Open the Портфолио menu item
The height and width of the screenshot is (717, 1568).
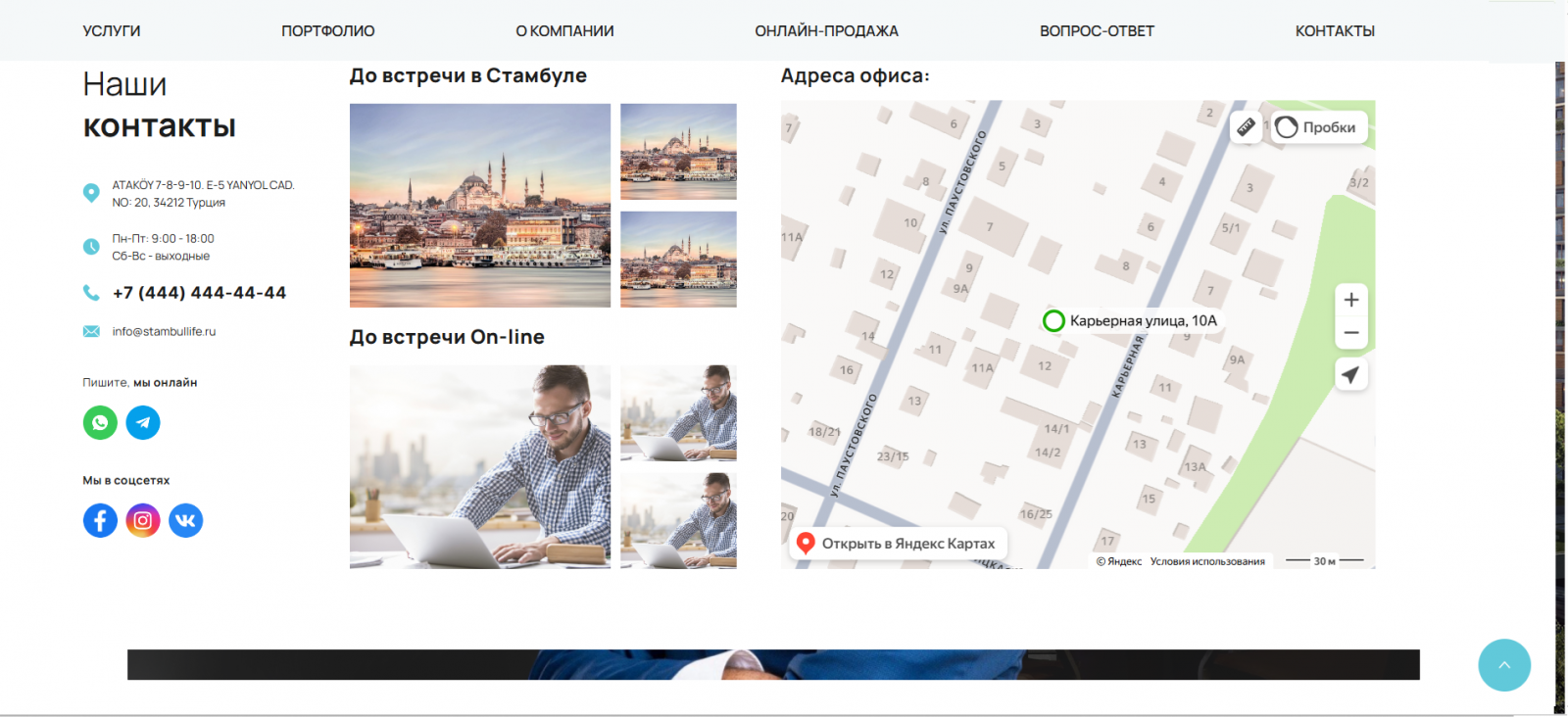(327, 31)
